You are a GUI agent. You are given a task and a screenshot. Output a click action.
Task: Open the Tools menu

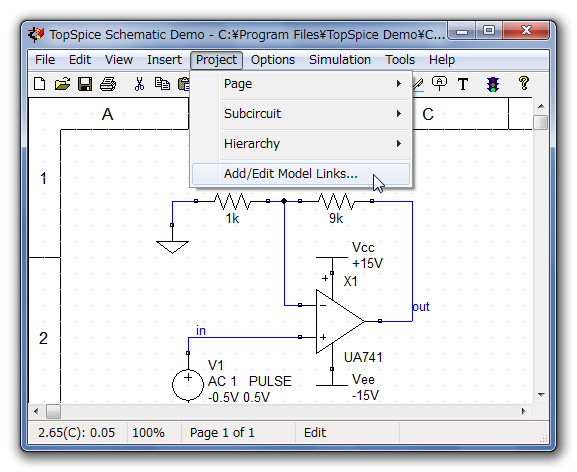tap(400, 60)
